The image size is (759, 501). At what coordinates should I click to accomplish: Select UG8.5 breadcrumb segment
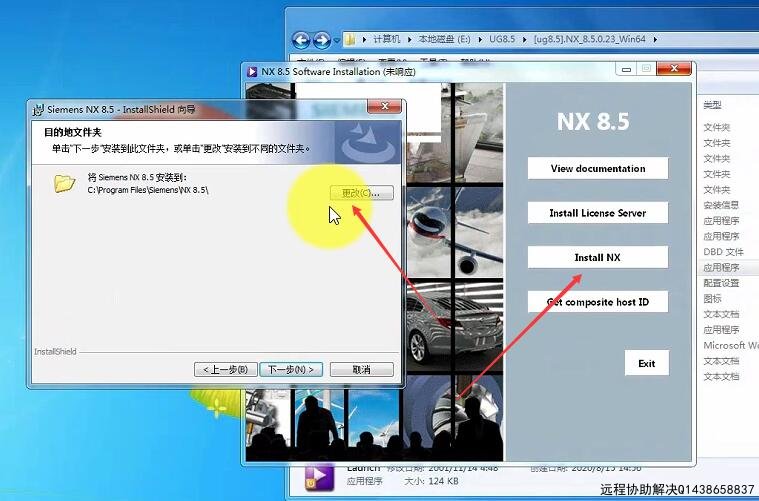(502, 39)
